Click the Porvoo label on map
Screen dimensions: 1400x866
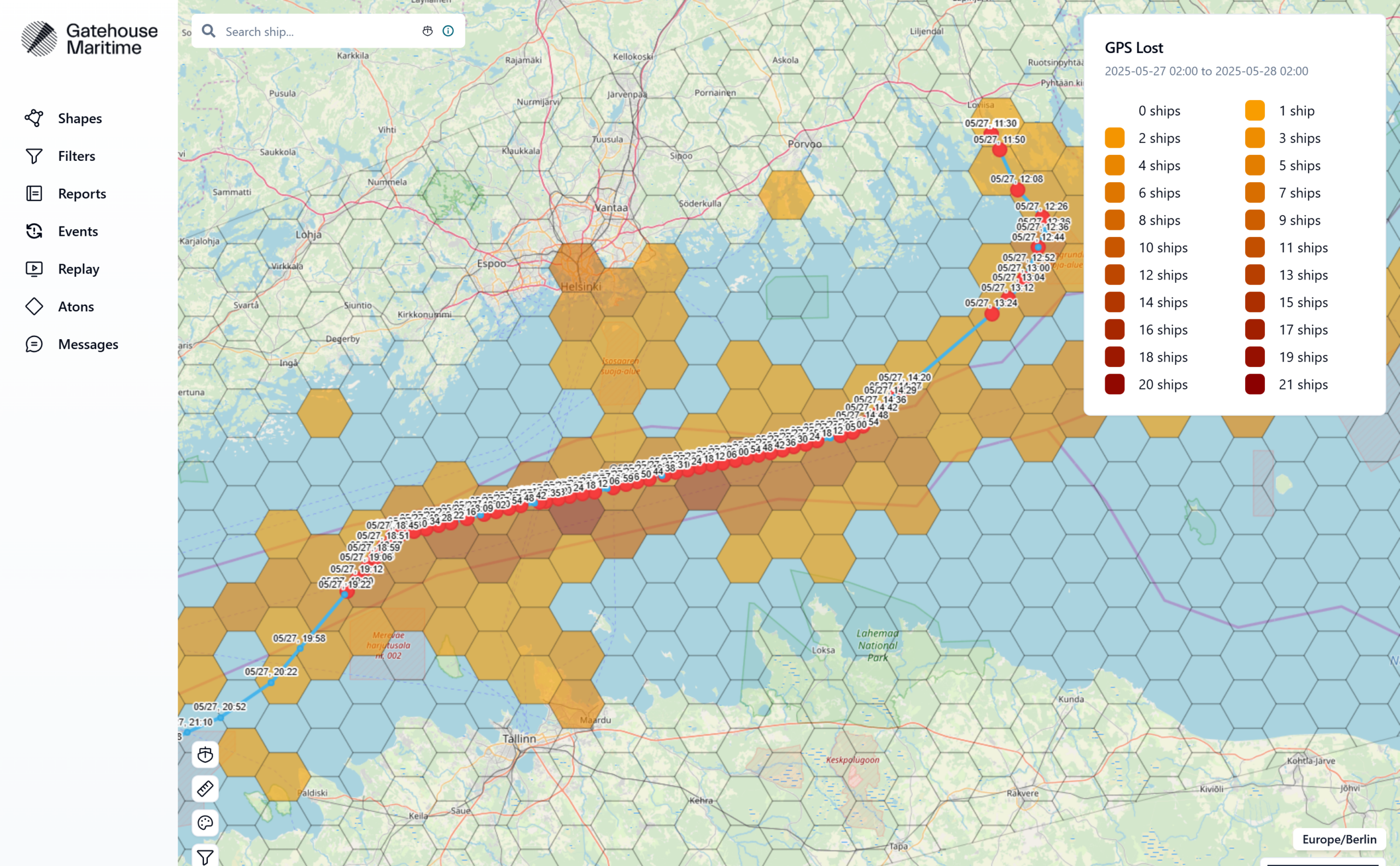[x=804, y=144]
